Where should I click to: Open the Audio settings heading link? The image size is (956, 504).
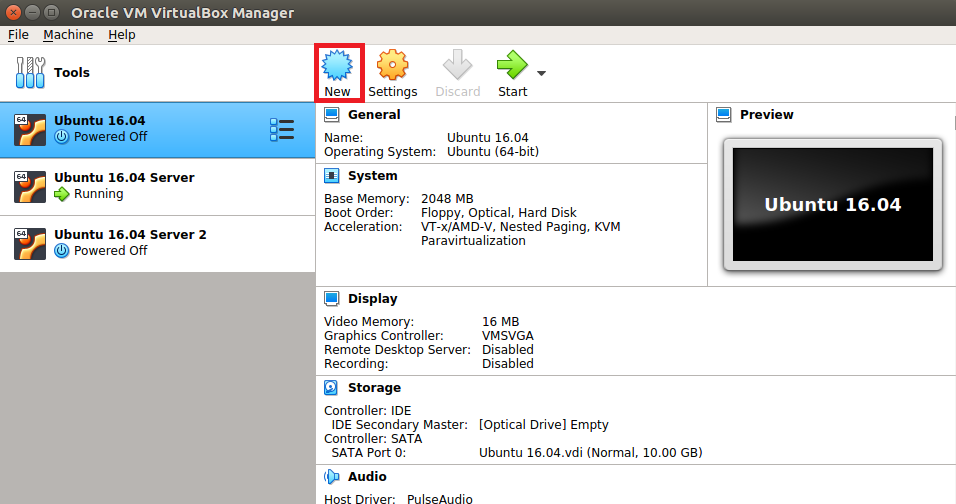[x=367, y=477]
